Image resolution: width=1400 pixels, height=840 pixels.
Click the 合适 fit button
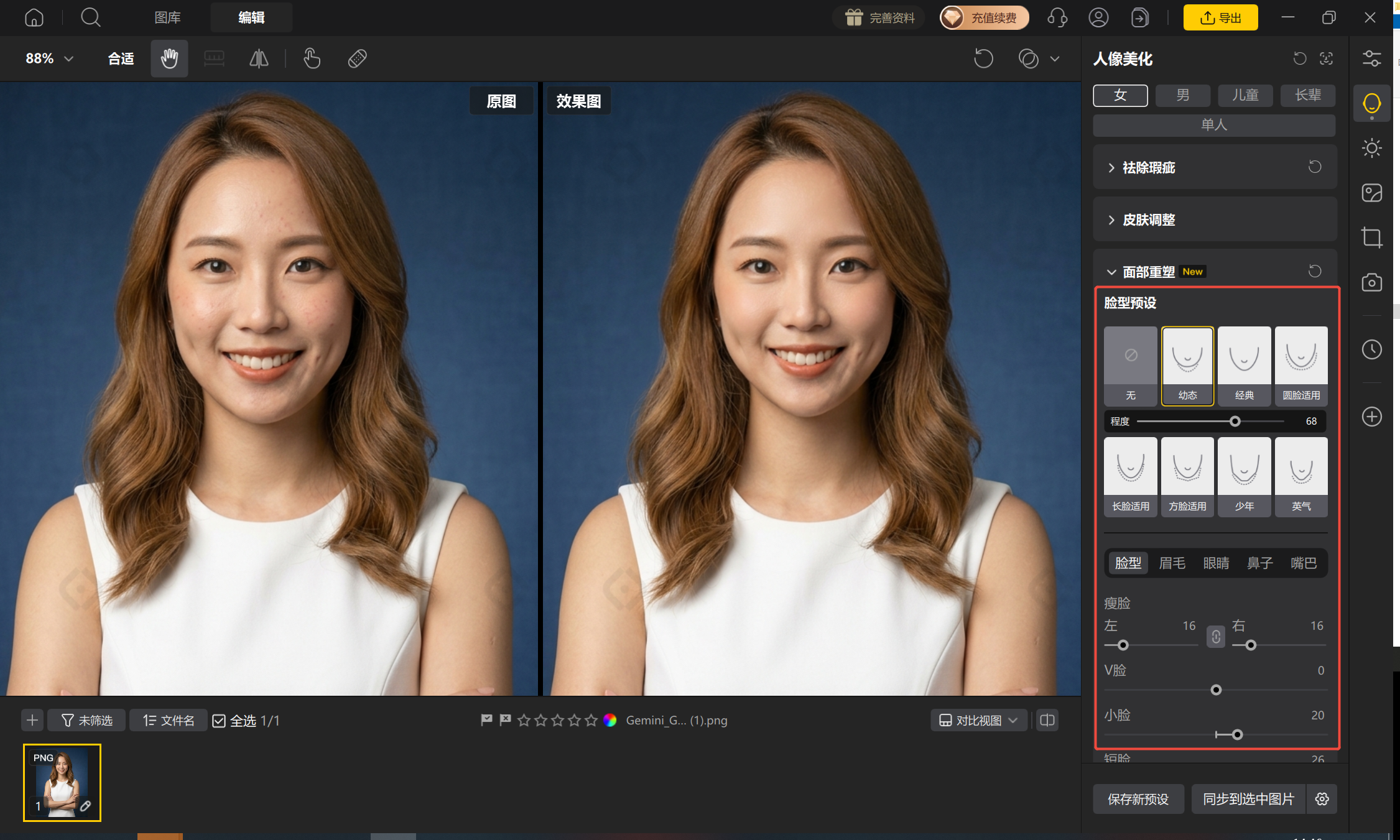click(x=121, y=58)
